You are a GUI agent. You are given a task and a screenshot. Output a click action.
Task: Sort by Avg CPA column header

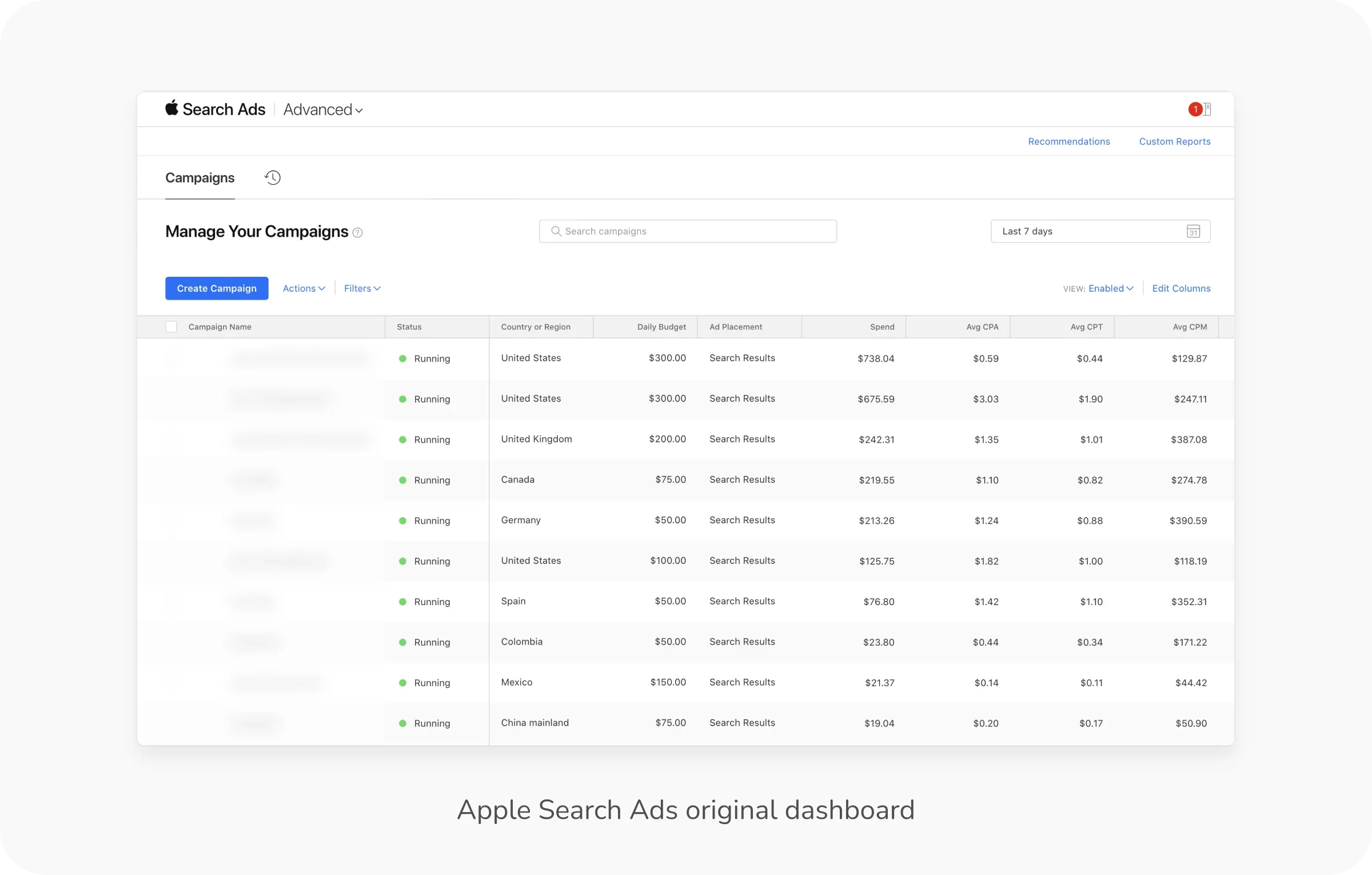pyautogui.click(x=983, y=327)
